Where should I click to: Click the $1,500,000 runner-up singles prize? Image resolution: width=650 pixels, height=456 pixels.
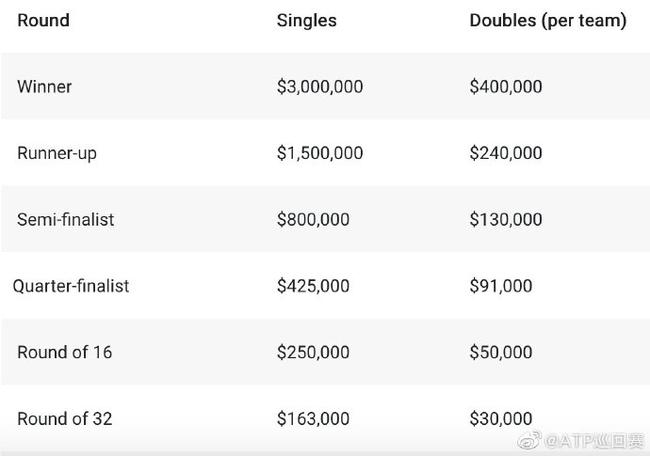(x=320, y=153)
